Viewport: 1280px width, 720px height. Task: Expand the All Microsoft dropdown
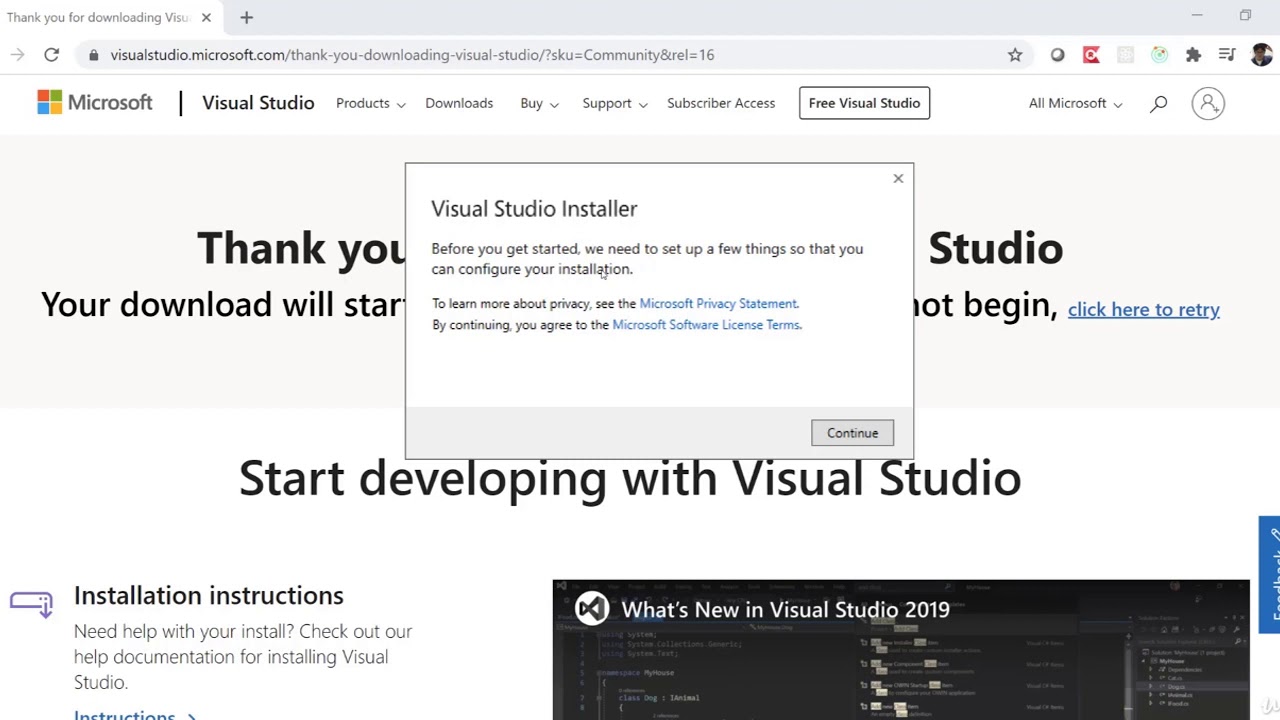[1075, 103]
